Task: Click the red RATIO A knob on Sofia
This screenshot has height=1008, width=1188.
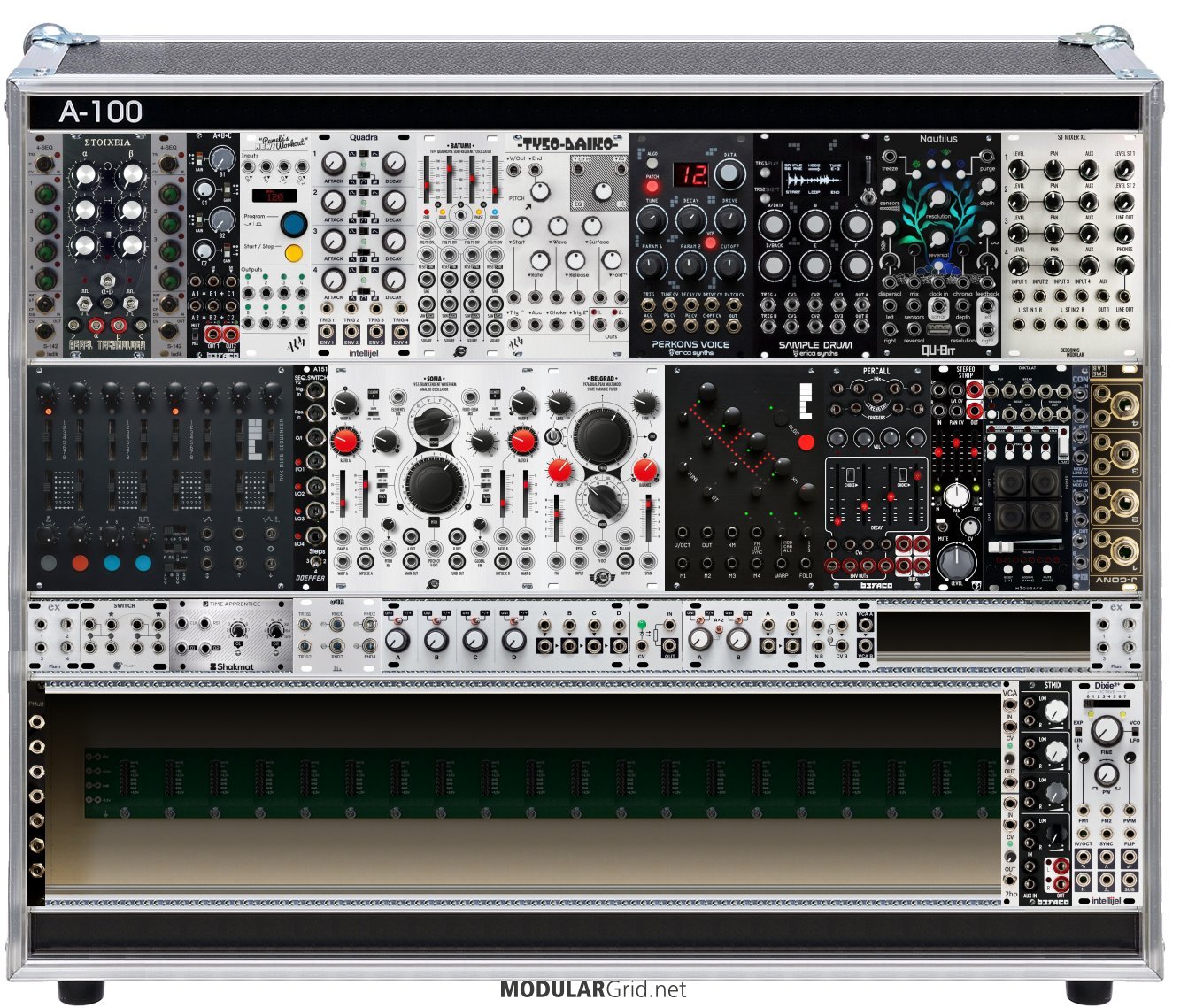Action: (345, 440)
